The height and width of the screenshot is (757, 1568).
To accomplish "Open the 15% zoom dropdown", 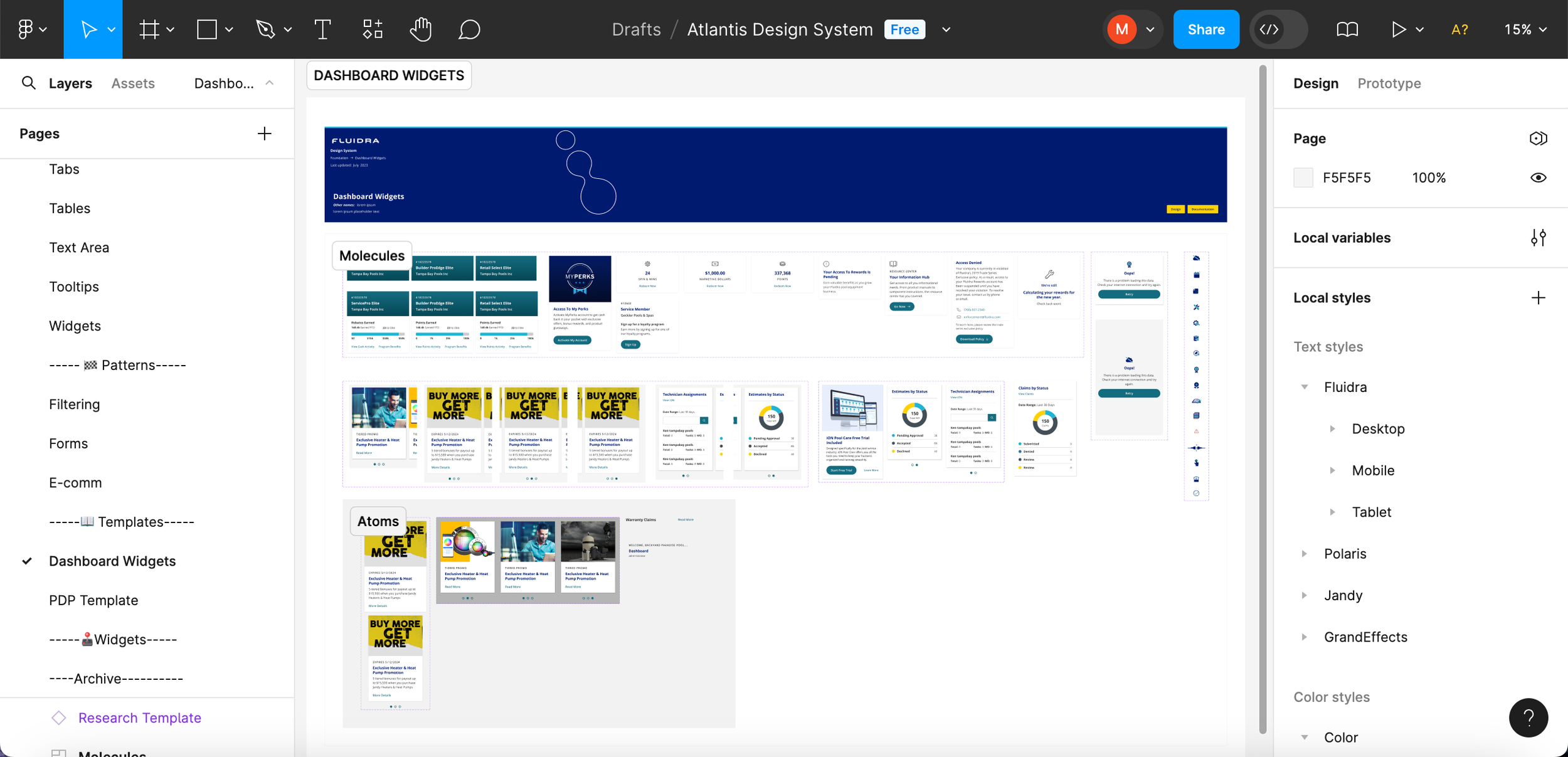I will tap(1525, 29).
